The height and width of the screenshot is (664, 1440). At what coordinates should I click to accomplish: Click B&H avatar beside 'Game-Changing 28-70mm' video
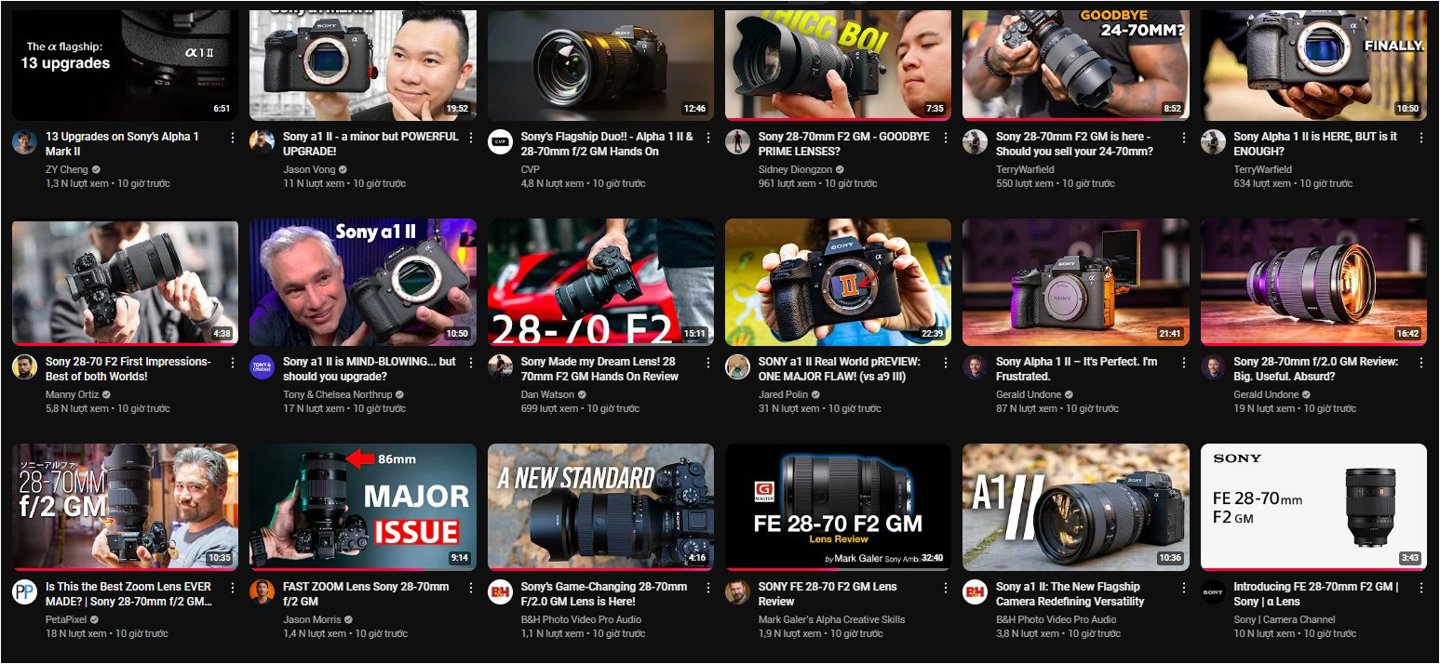[500, 591]
